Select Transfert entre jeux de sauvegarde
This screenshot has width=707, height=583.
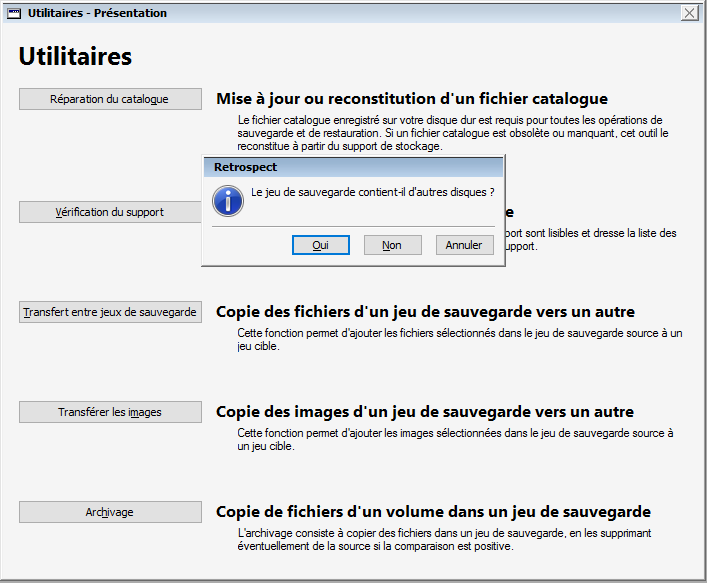pos(109,312)
